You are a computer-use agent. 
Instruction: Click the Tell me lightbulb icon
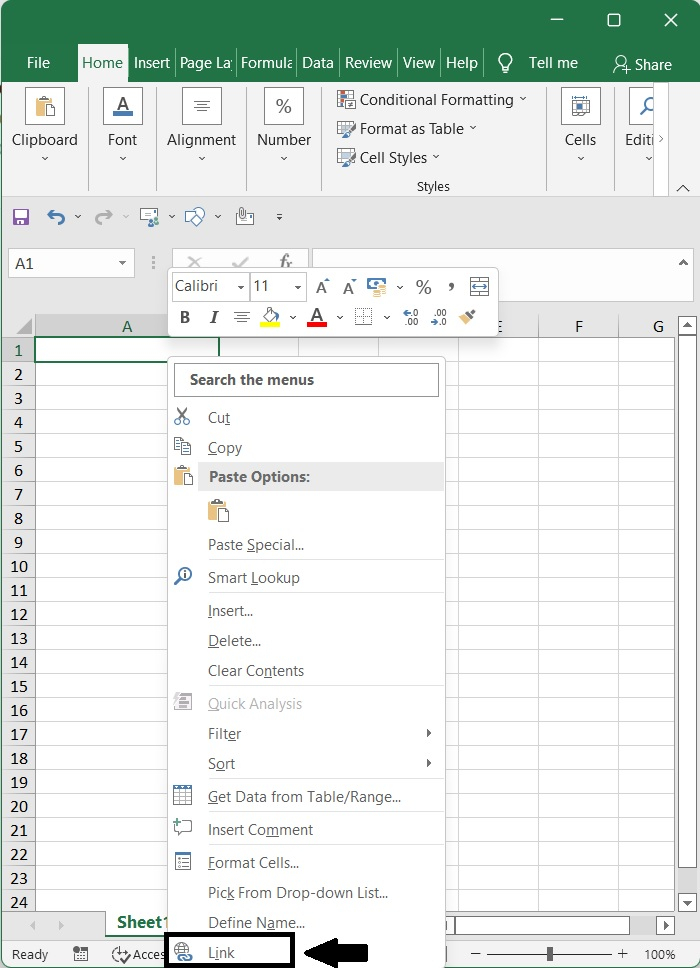(x=505, y=63)
